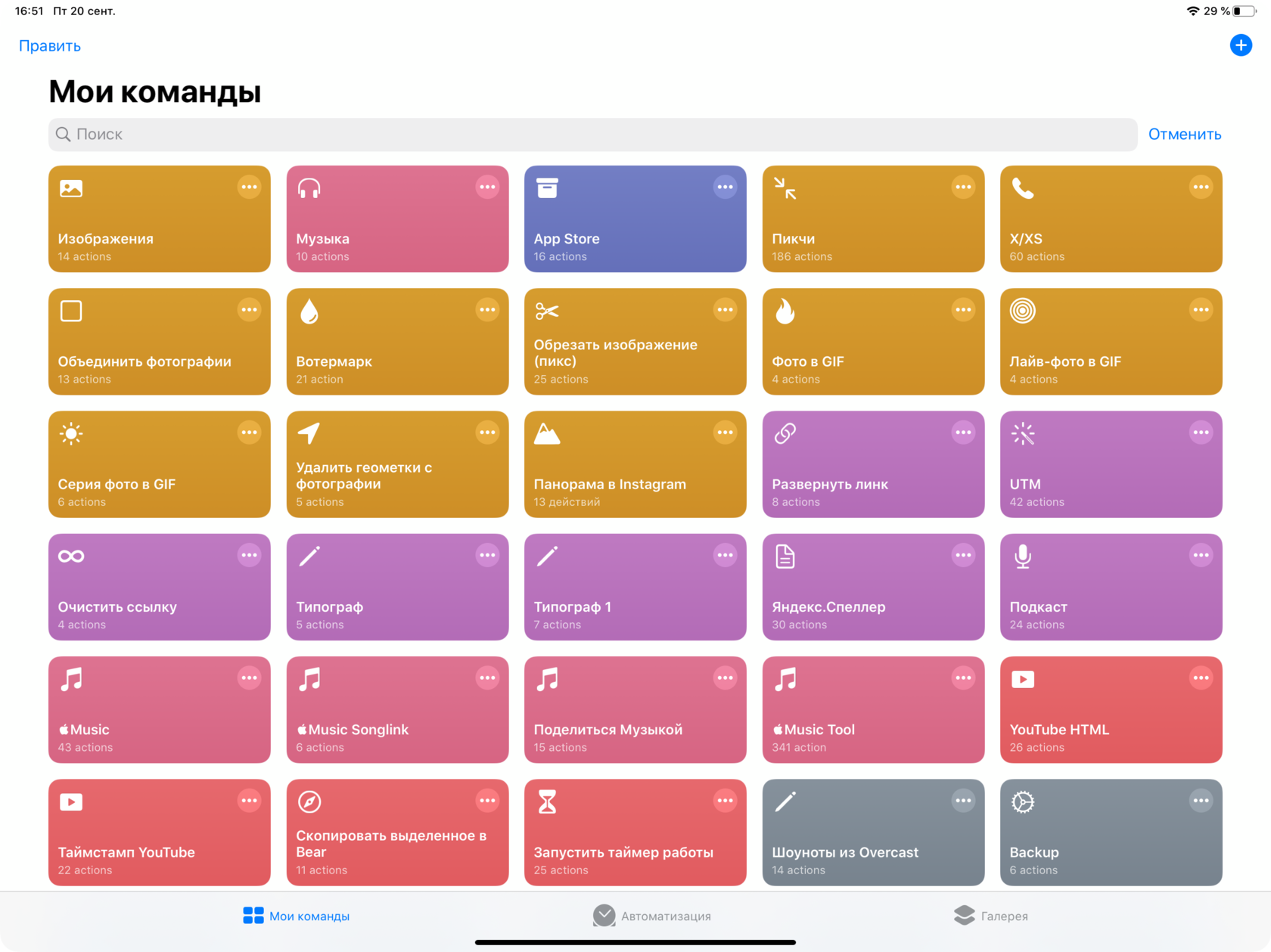Open options for Поделиться Музыкой shortcut

pyautogui.click(x=725, y=678)
